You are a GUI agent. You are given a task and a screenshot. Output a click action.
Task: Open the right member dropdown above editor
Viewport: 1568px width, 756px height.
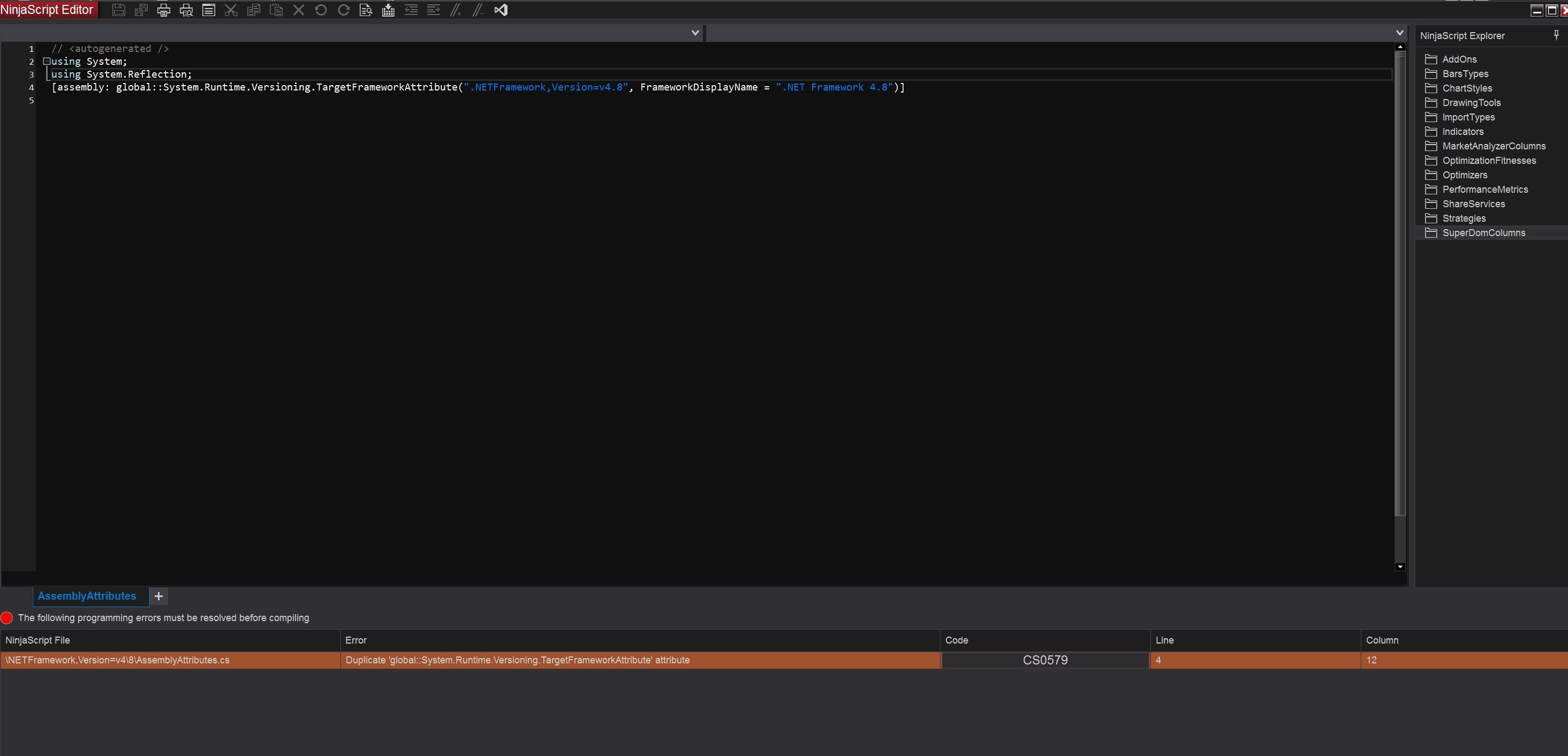[x=1399, y=33]
